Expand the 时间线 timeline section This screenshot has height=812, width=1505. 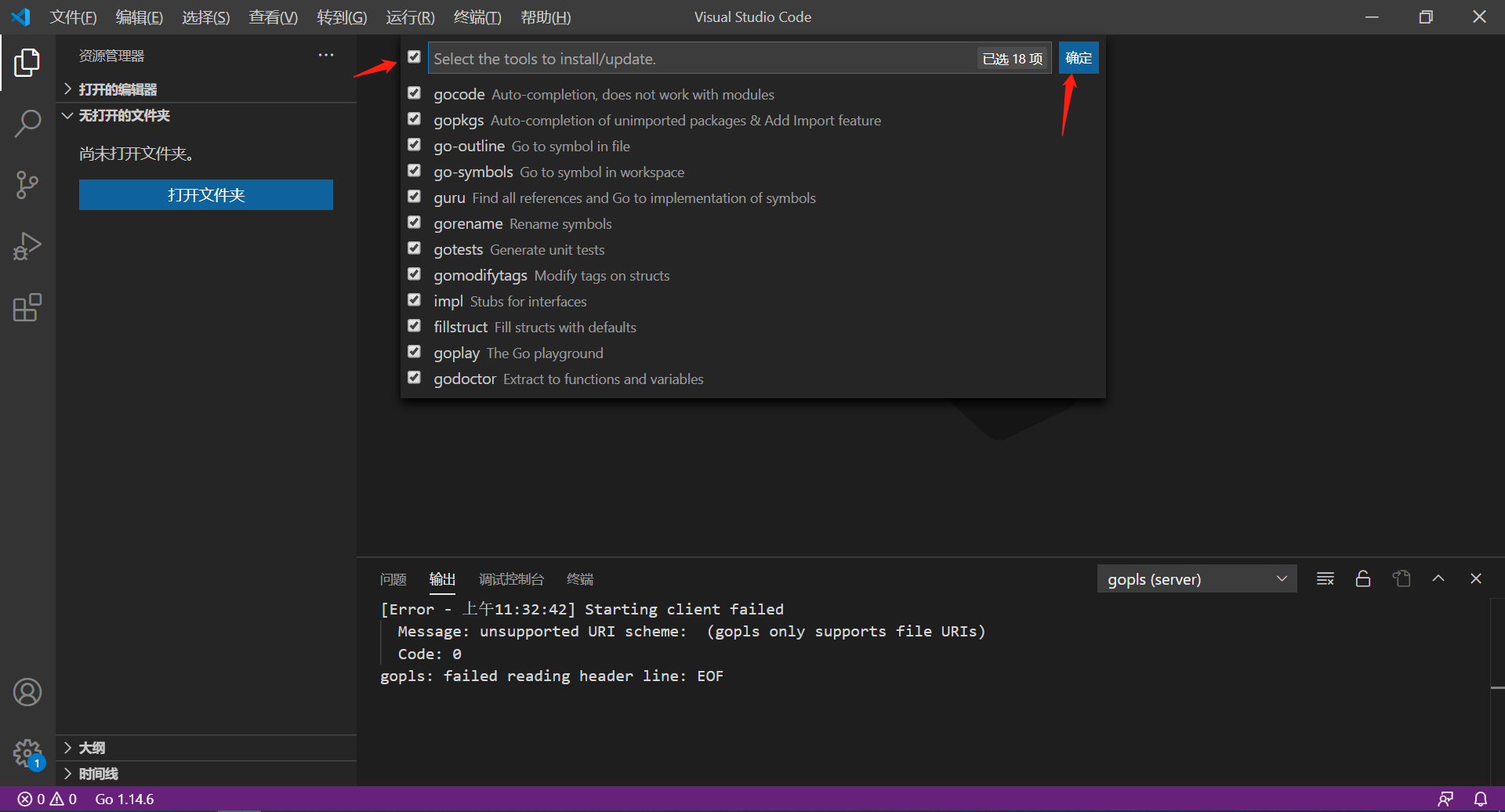(207, 774)
